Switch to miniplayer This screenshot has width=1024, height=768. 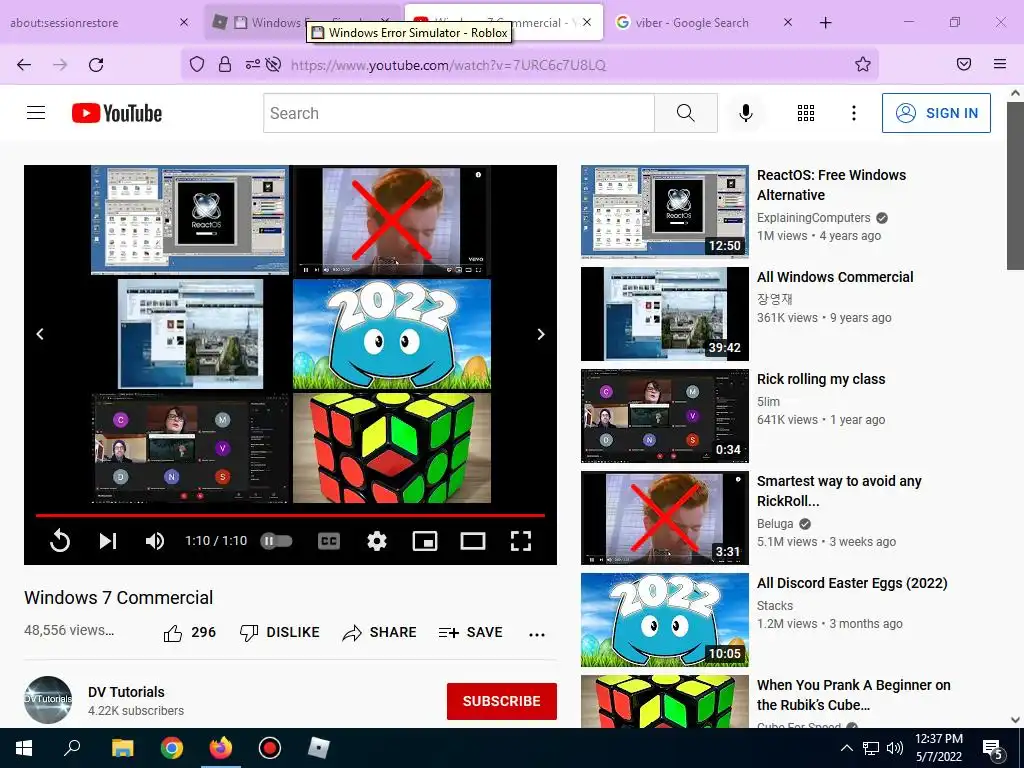424,541
